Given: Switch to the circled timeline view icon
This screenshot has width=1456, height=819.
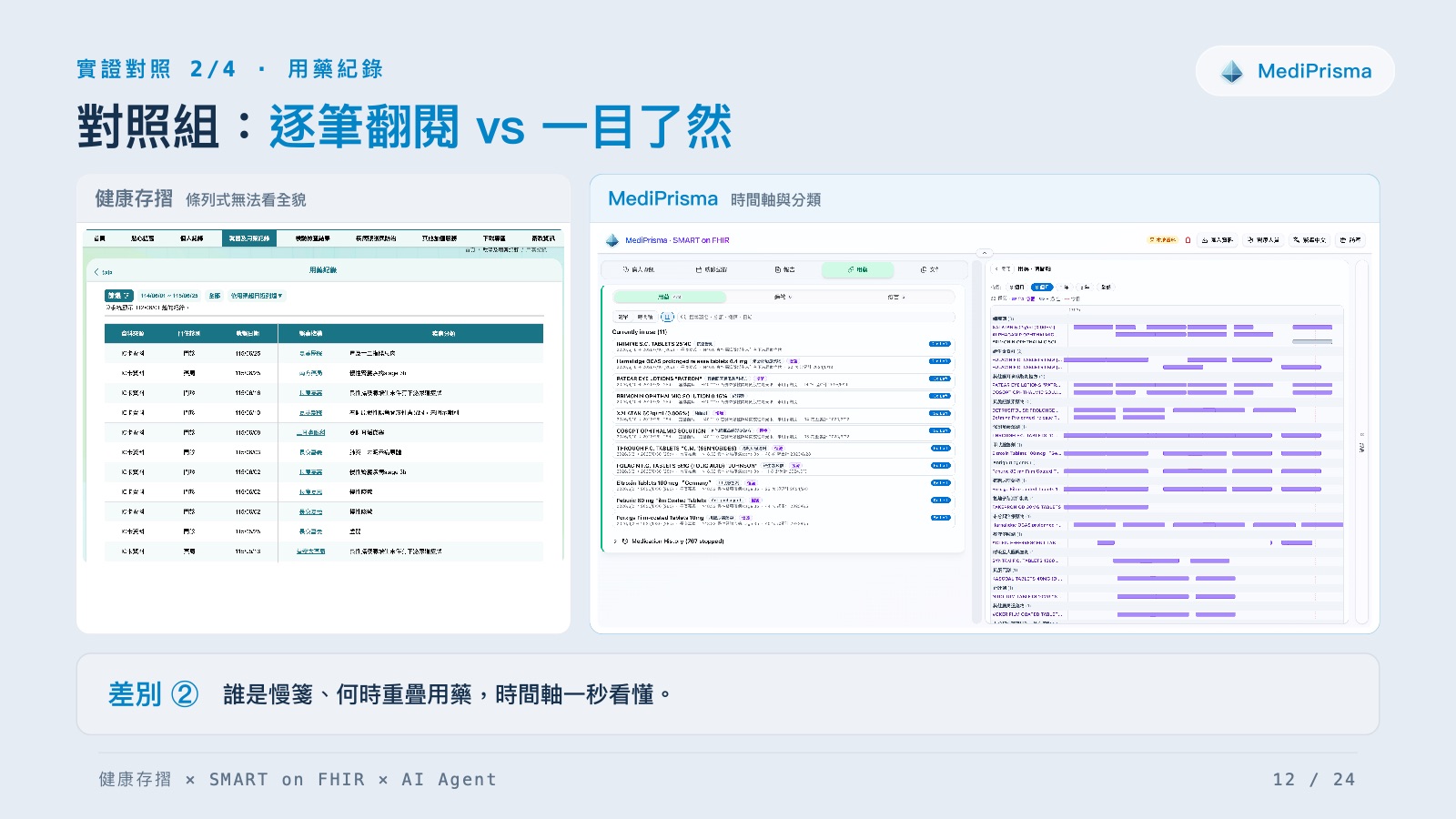Looking at the screenshot, I should pyautogui.click(x=667, y=317).
